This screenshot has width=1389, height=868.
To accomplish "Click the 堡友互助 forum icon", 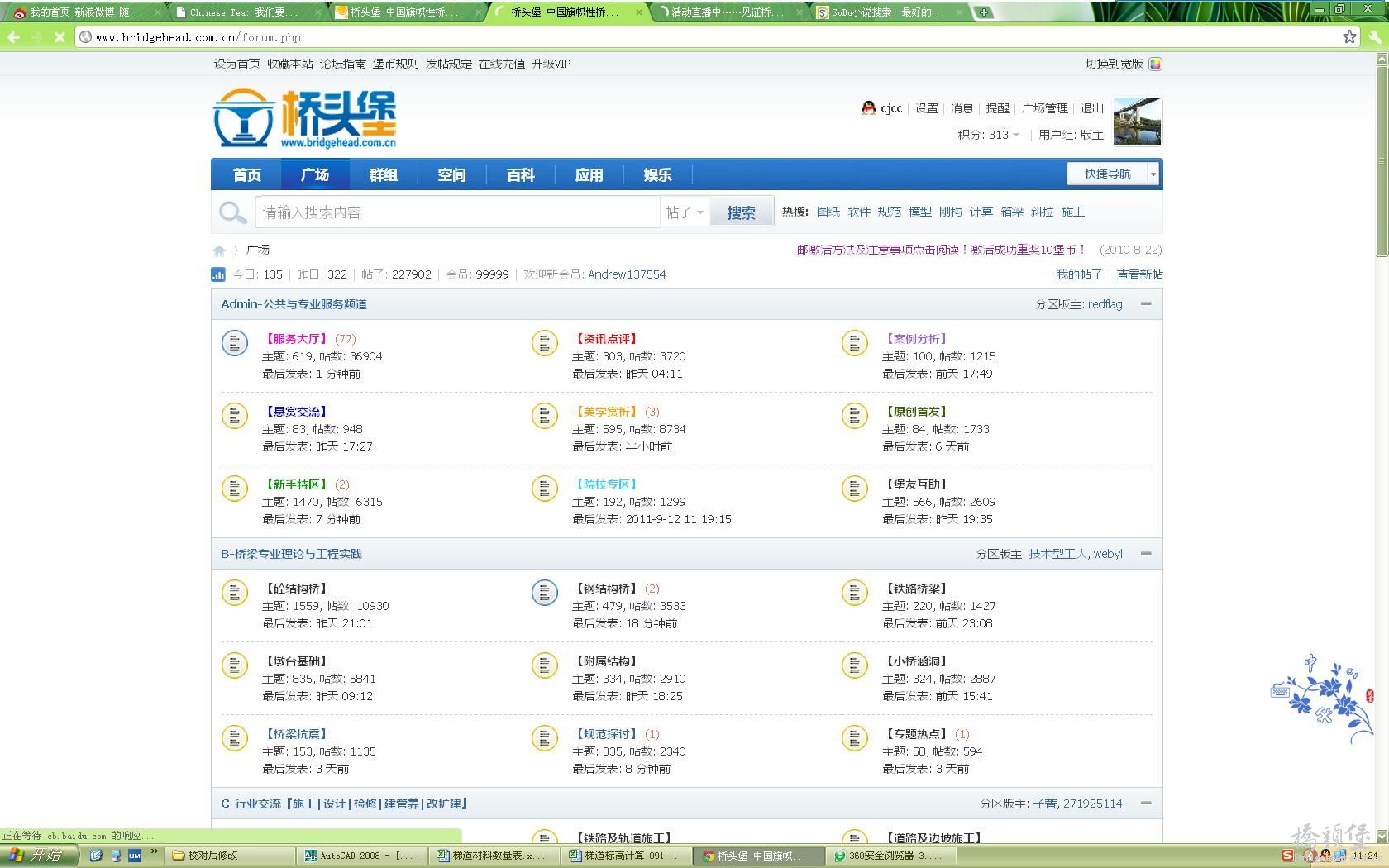I will pyautogui.click(x=855, y=488).
